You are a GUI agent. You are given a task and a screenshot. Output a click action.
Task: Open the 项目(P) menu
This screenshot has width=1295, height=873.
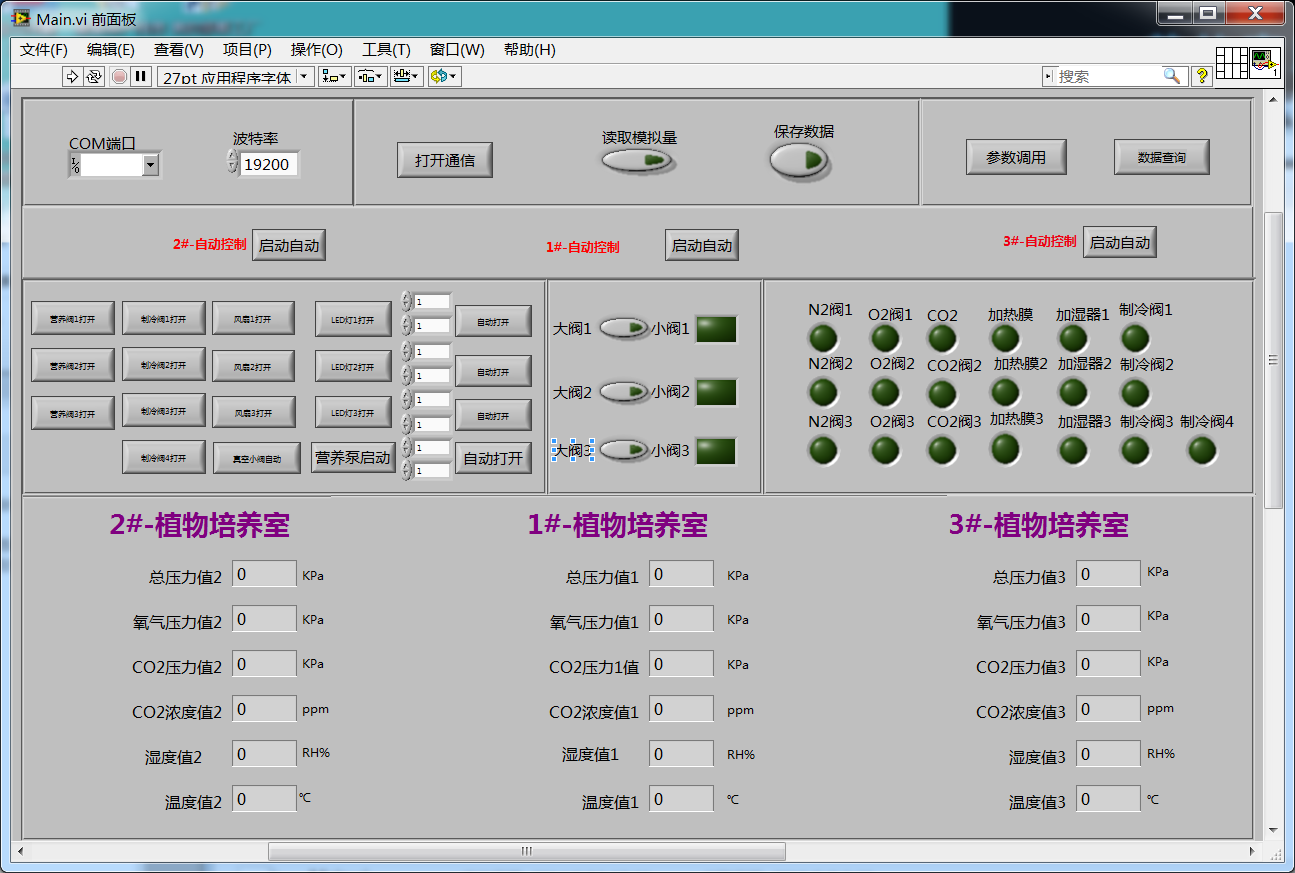(x=247, y=50)
